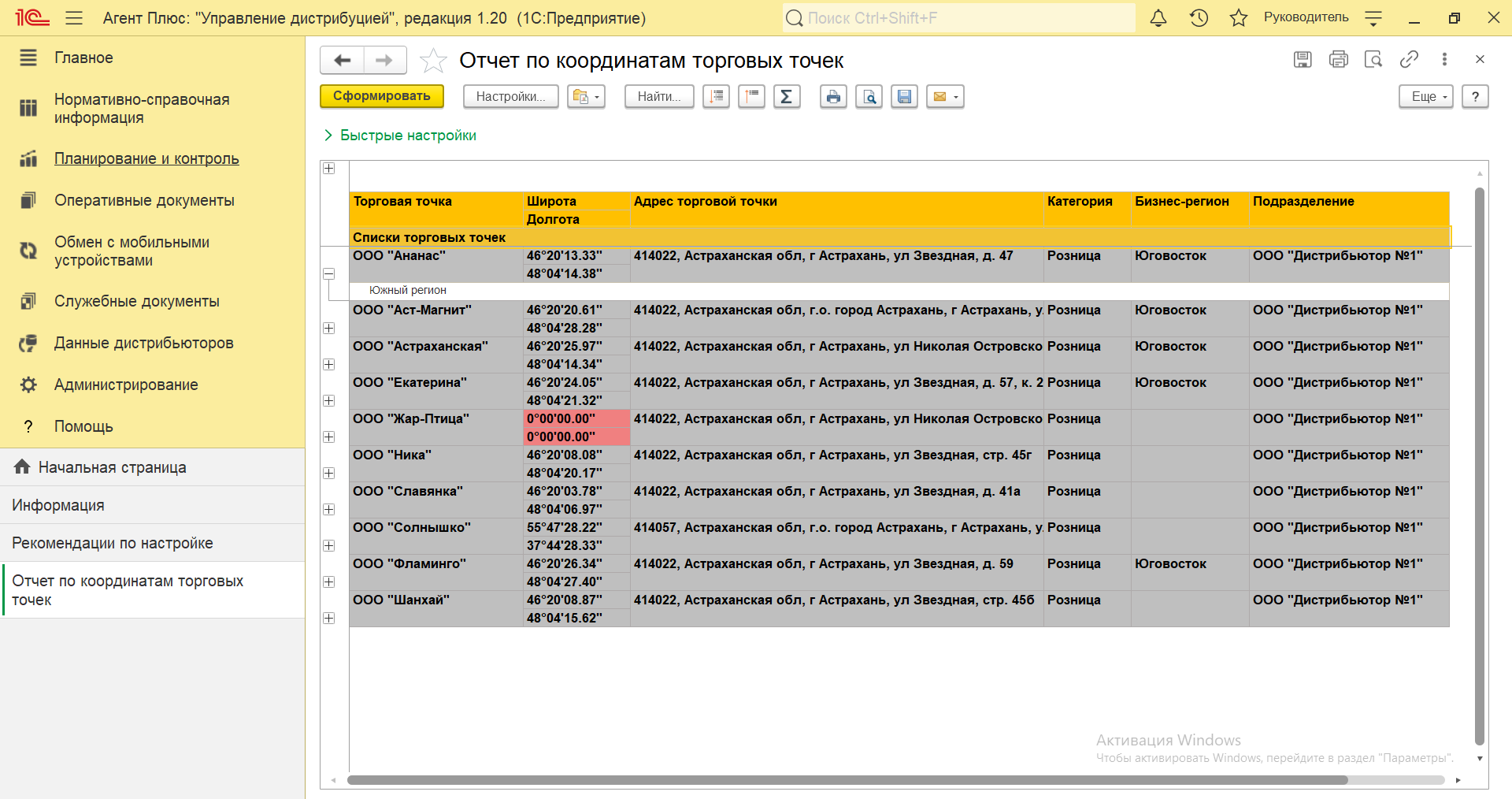Open the Еще dropdown menu
Image resolution: width=1512 pixels, height=799 pixels.
tap(1426, 96)
